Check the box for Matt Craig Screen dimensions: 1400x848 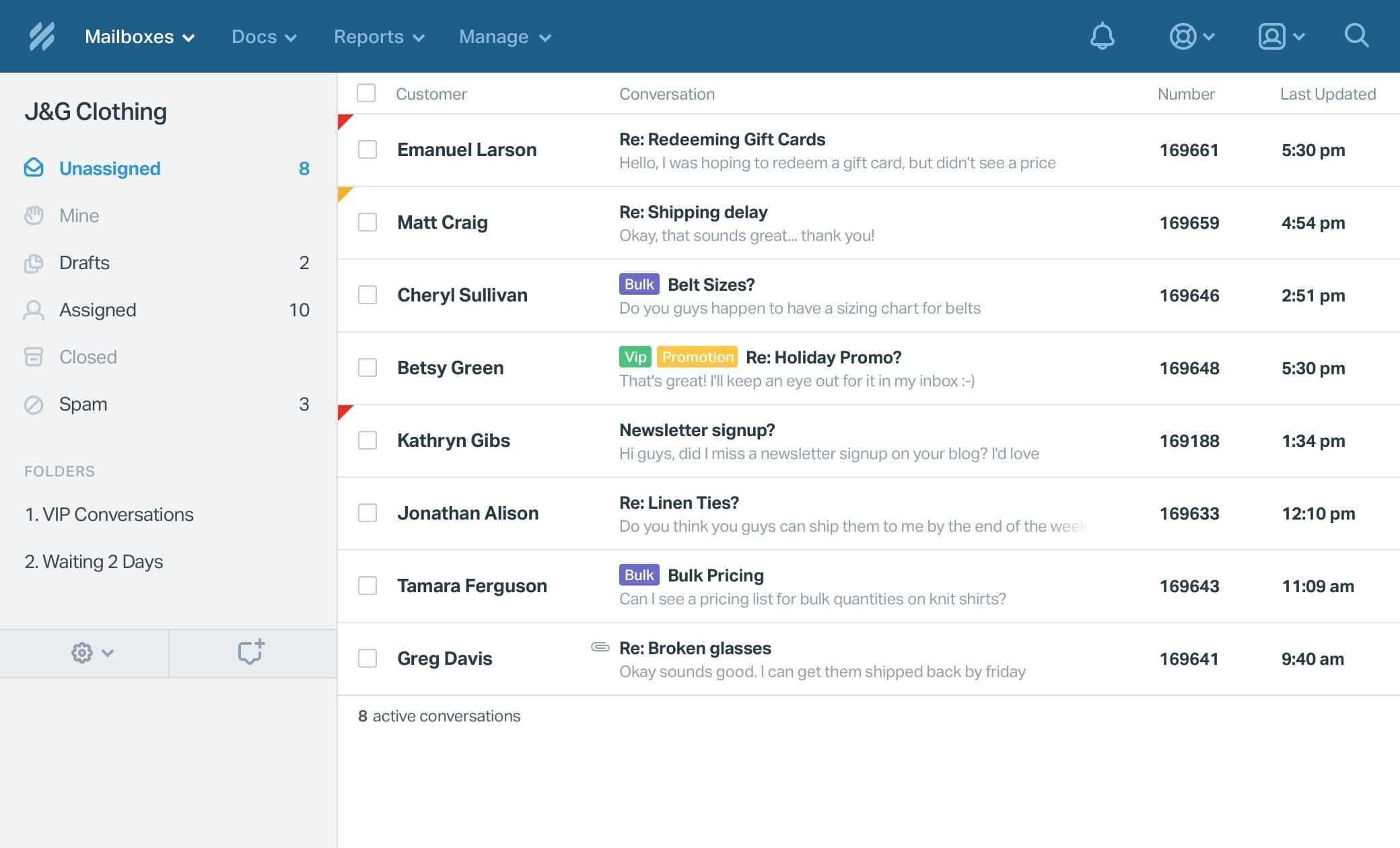coord(367,222)
